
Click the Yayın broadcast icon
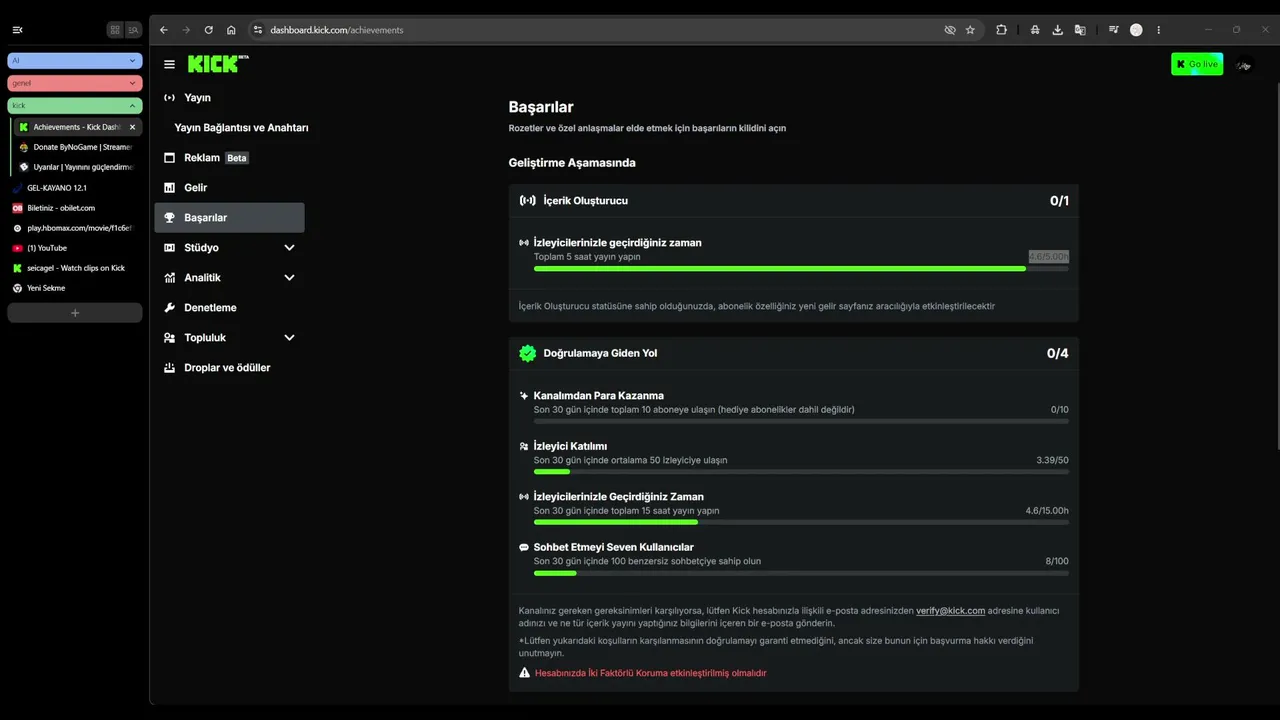[170, 98]
